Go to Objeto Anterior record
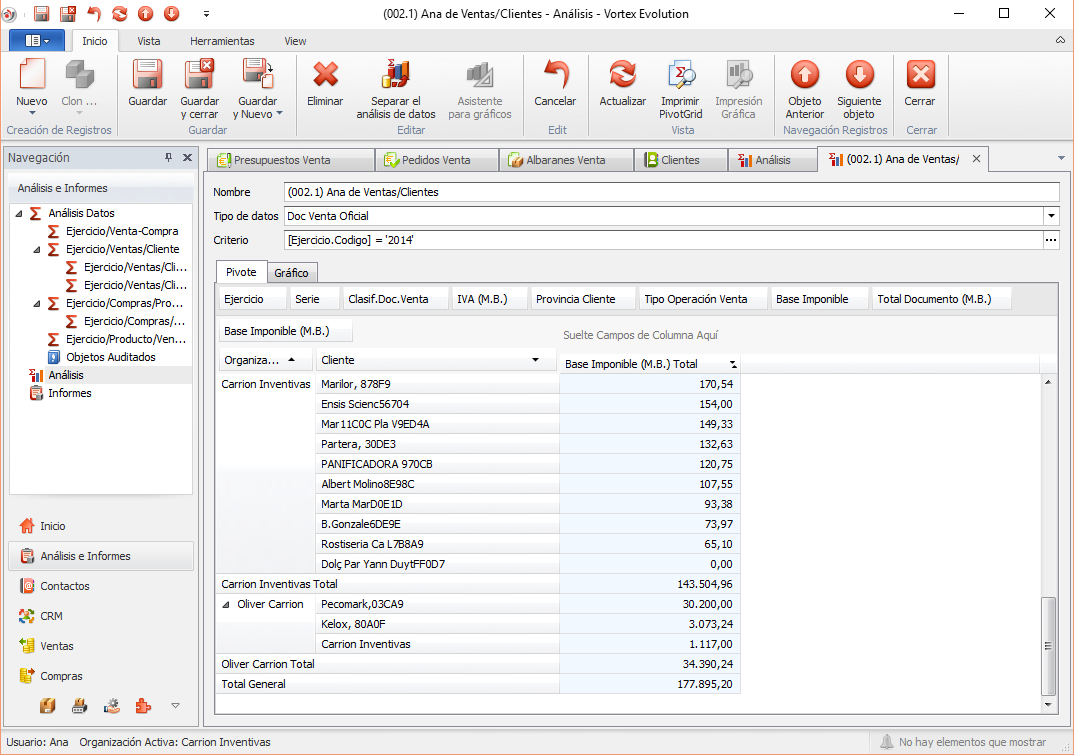Image resolution: width=1074 pixels, height=755 pixels. (804, 77)
